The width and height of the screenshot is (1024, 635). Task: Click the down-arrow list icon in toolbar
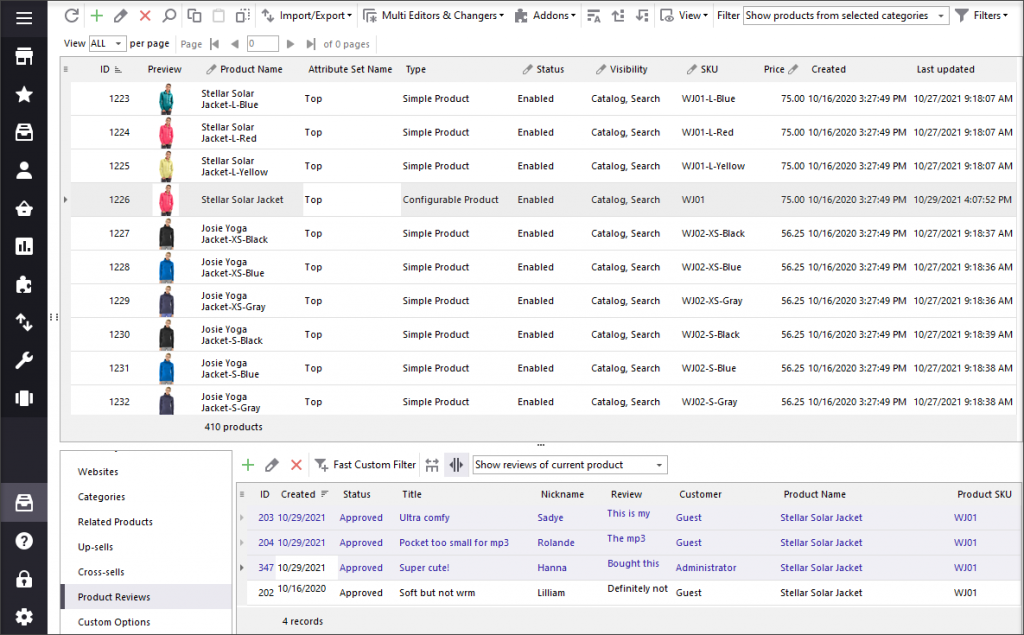[x=642, y=16]
